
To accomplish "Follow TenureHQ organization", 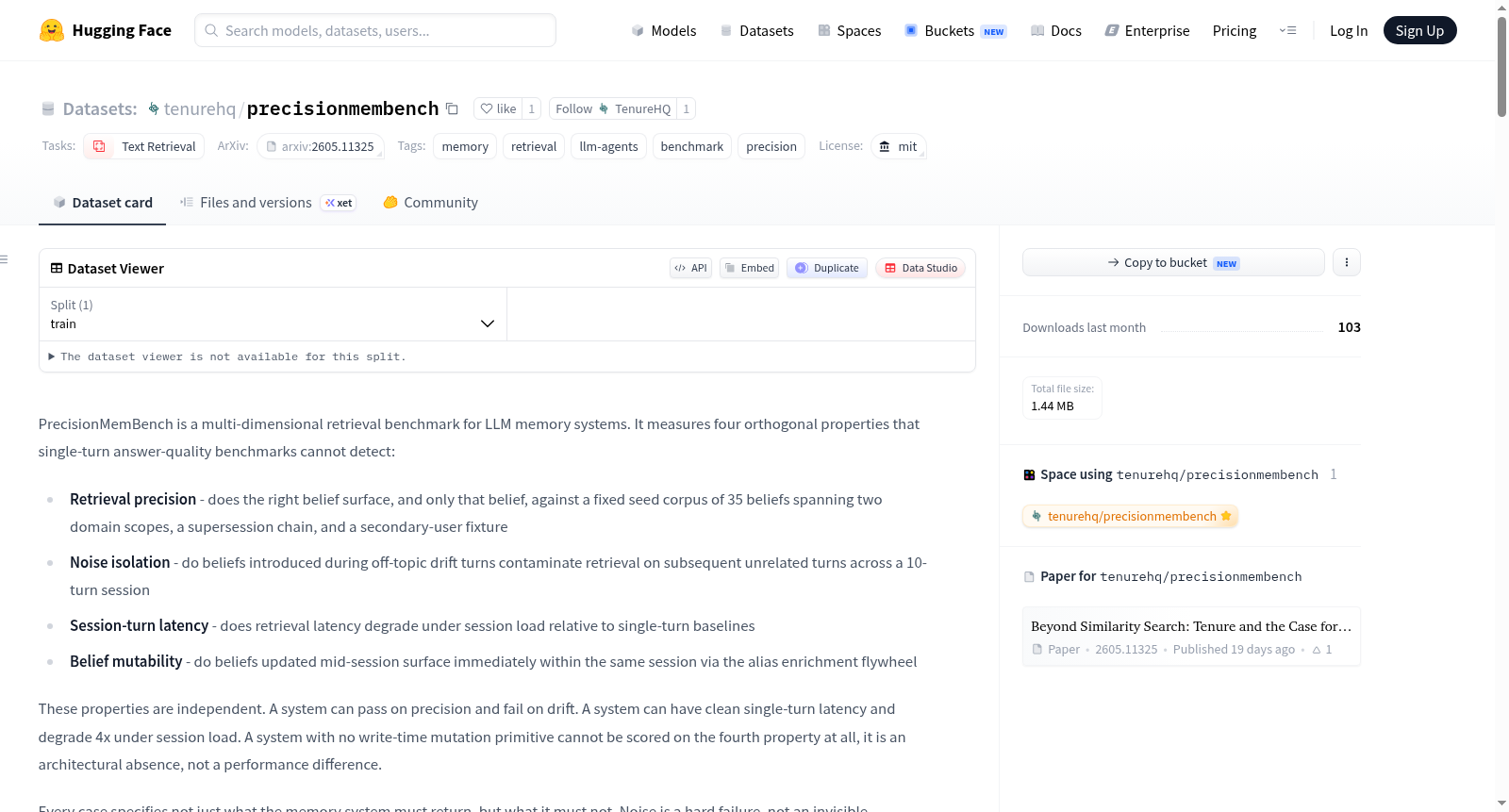I will click(x=613, y=108).
